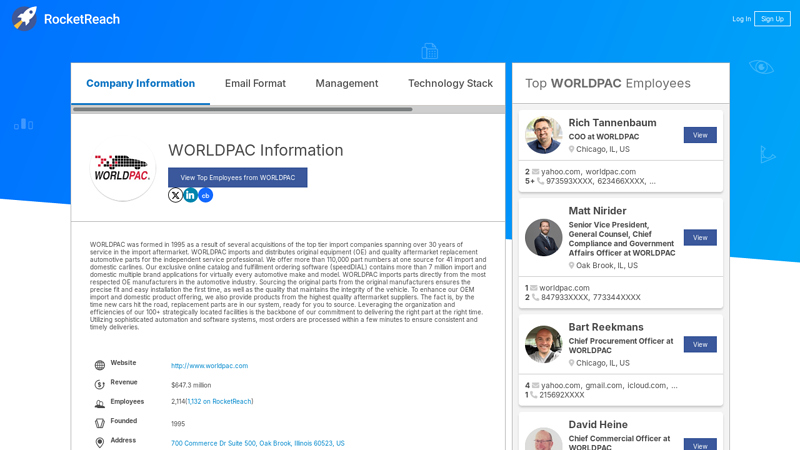Open the Technology Stack tab
The height and width of the screenshot is (450, 800).
[x=450, y=83]
